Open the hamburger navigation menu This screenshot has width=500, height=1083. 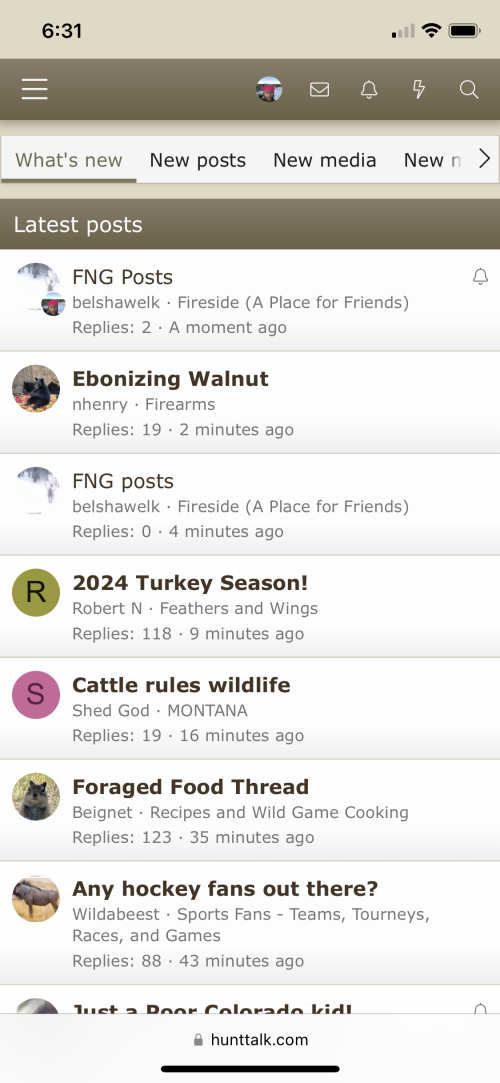click(x=35, y=89)
